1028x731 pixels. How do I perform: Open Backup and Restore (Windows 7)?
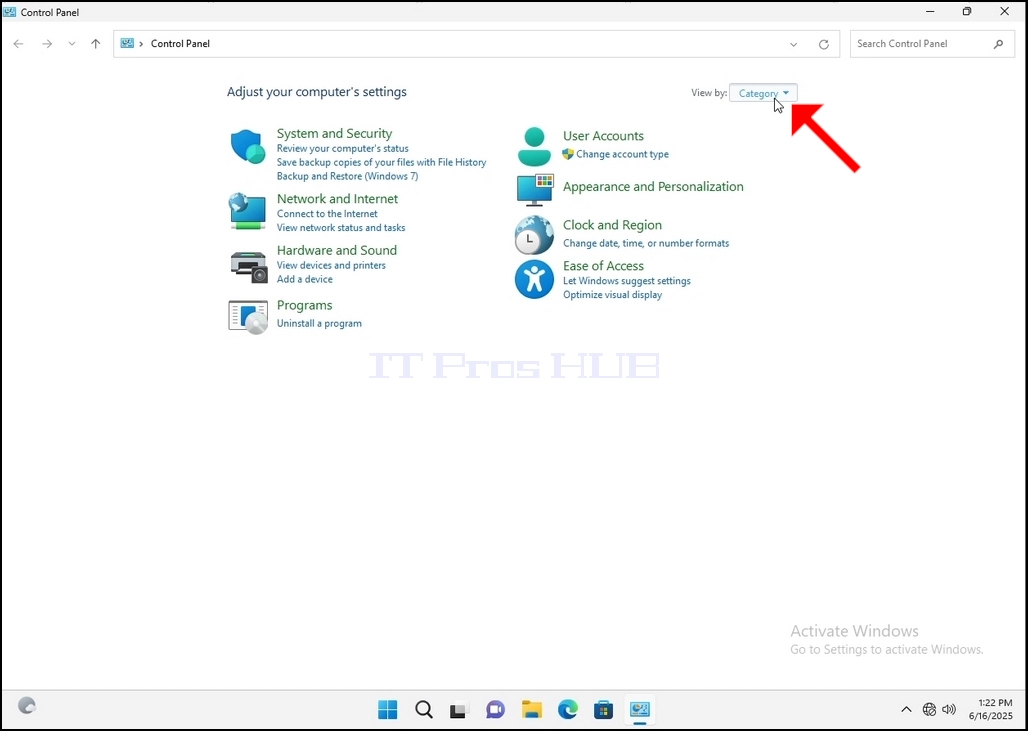point(347,176)
